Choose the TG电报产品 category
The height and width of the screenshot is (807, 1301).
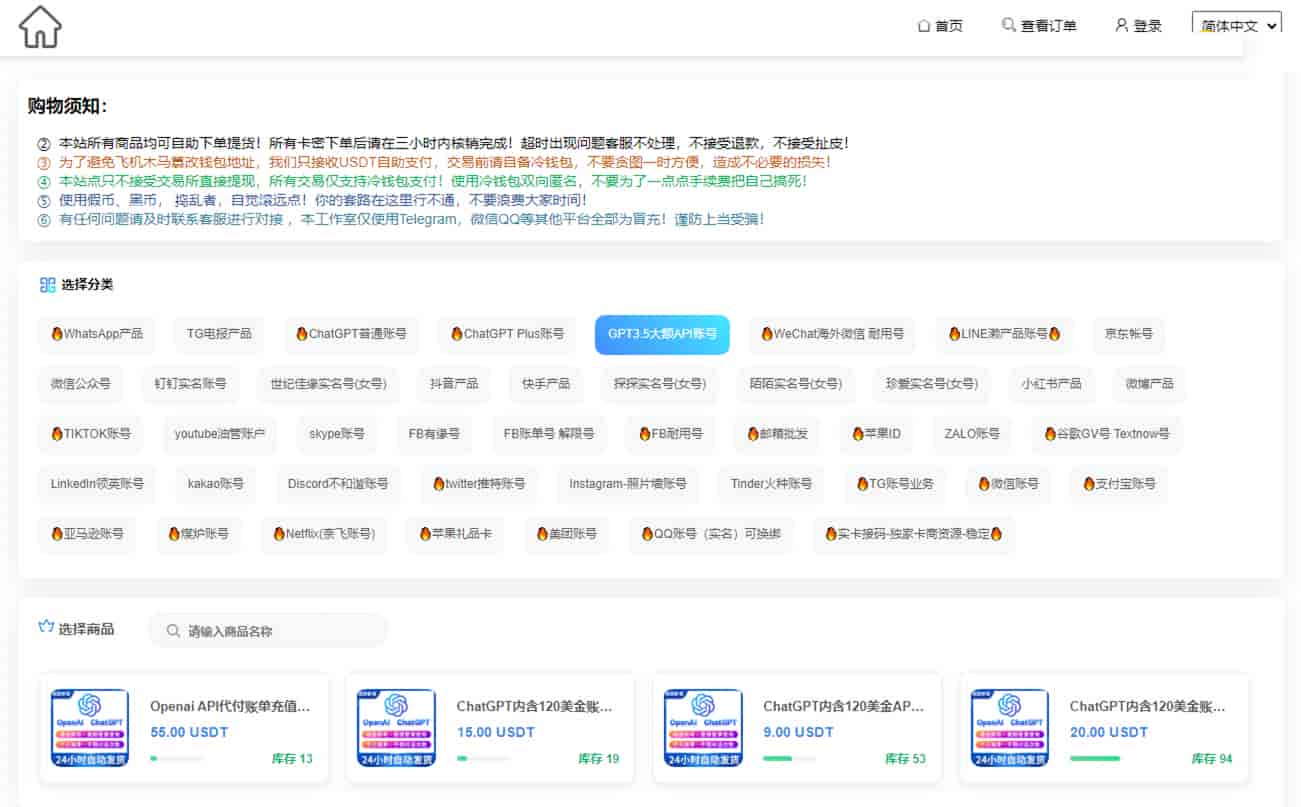point(219,334)
